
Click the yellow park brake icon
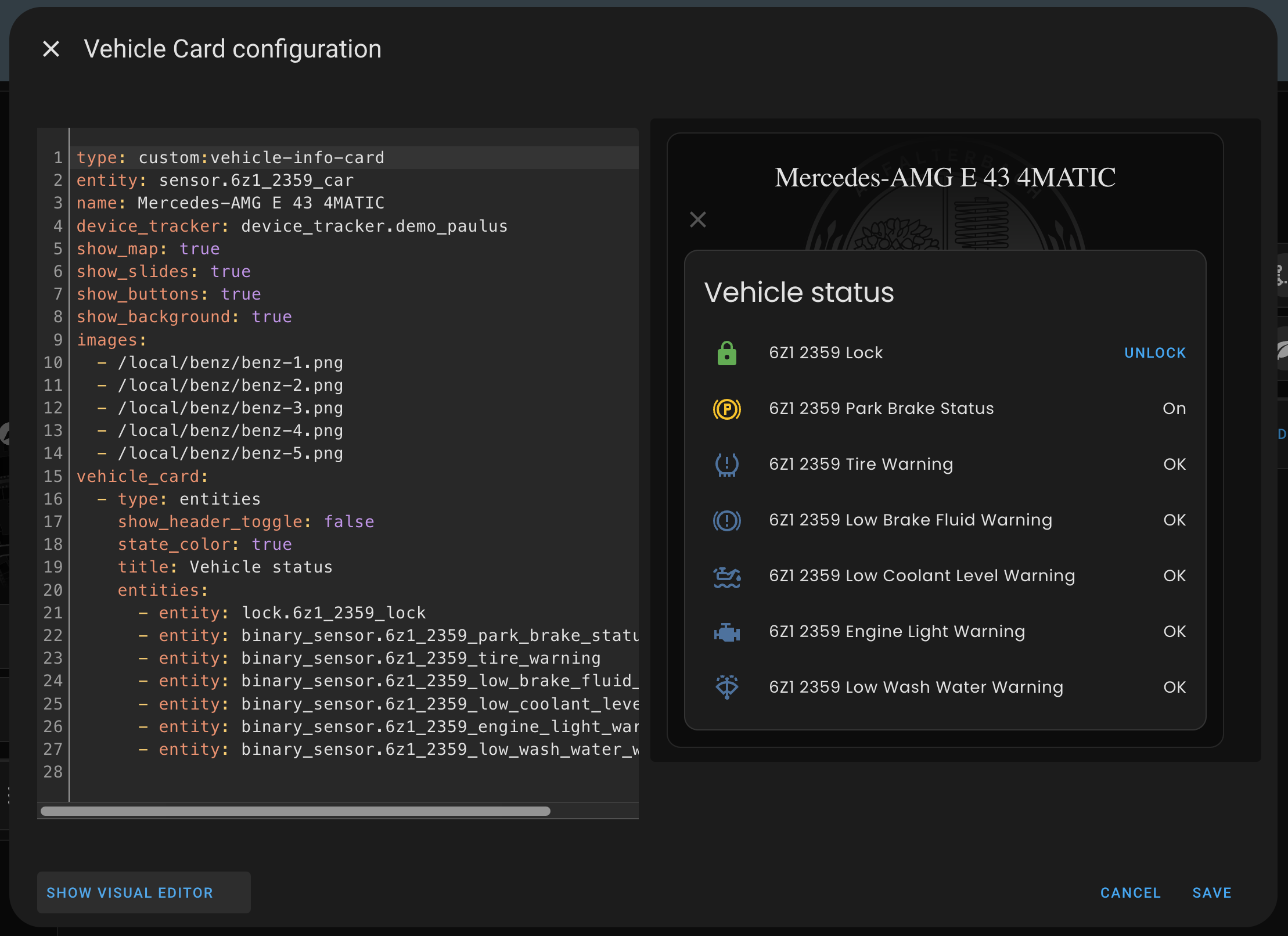click(726, 409)
